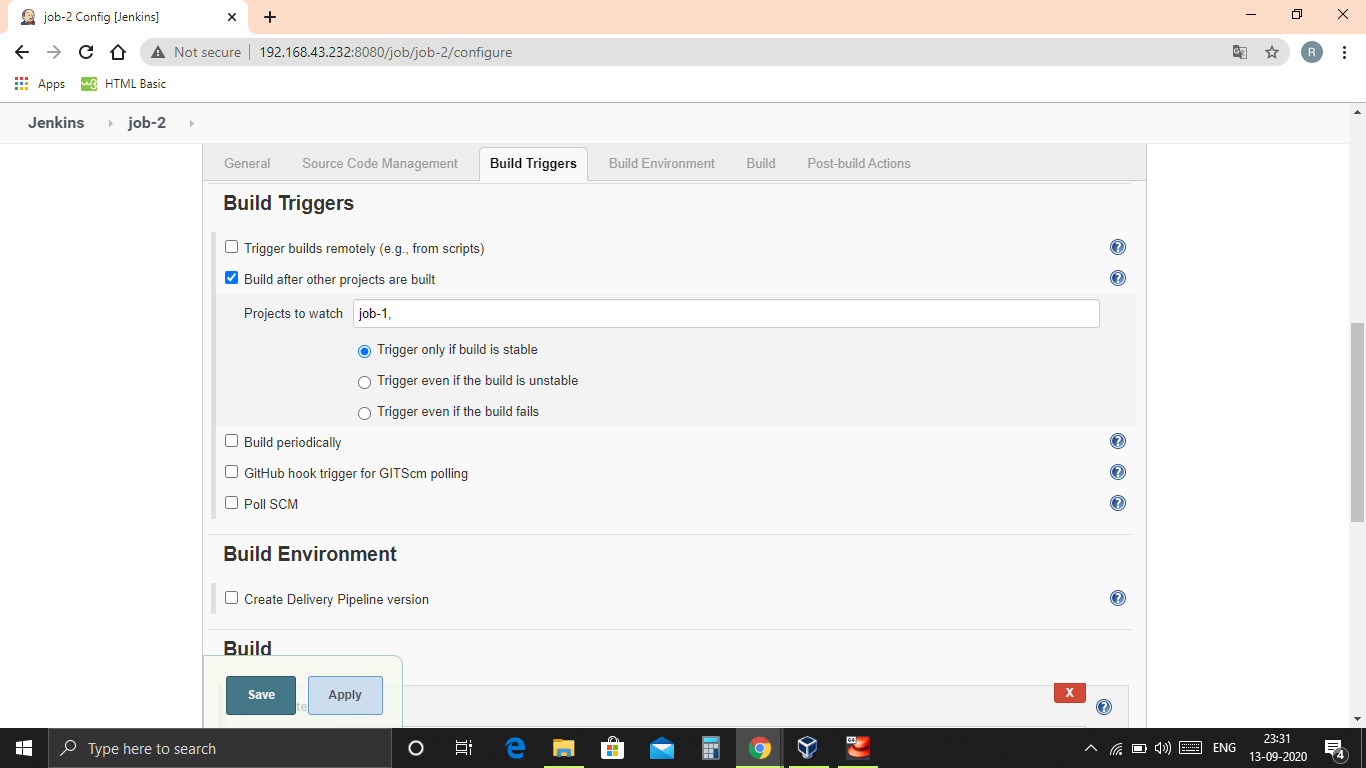Open help for GitHub hook trigger
1366x768 pixels.
[1118, 472]
